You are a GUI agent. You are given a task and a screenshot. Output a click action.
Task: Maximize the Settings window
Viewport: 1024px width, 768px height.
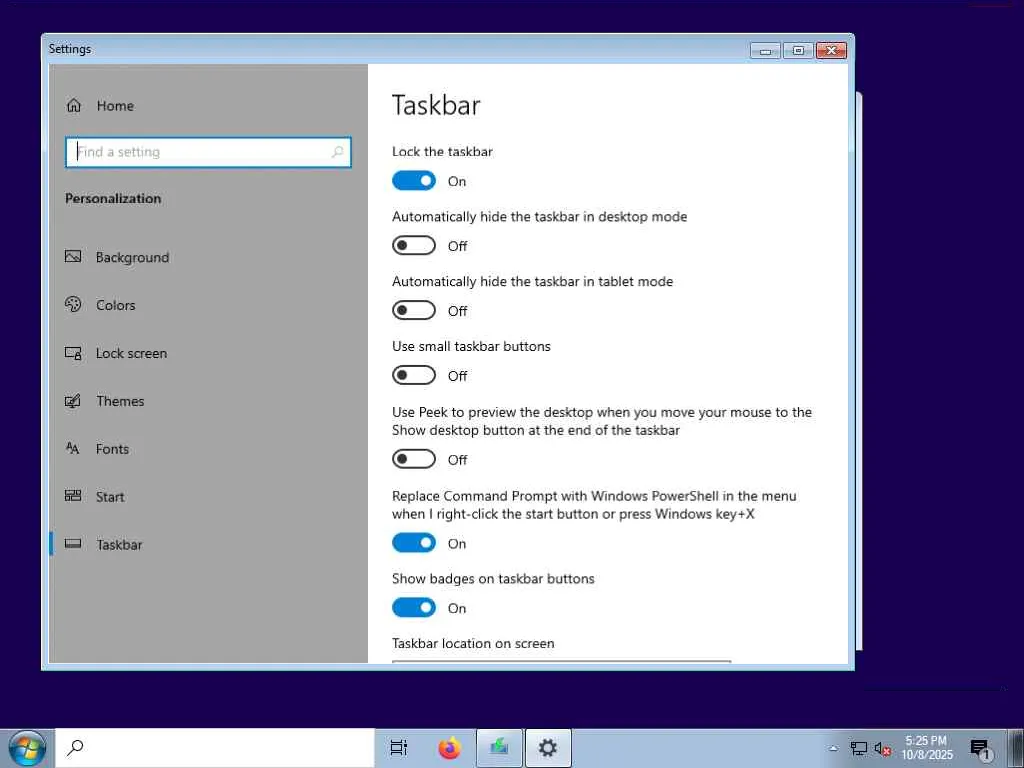coord(798,50)
